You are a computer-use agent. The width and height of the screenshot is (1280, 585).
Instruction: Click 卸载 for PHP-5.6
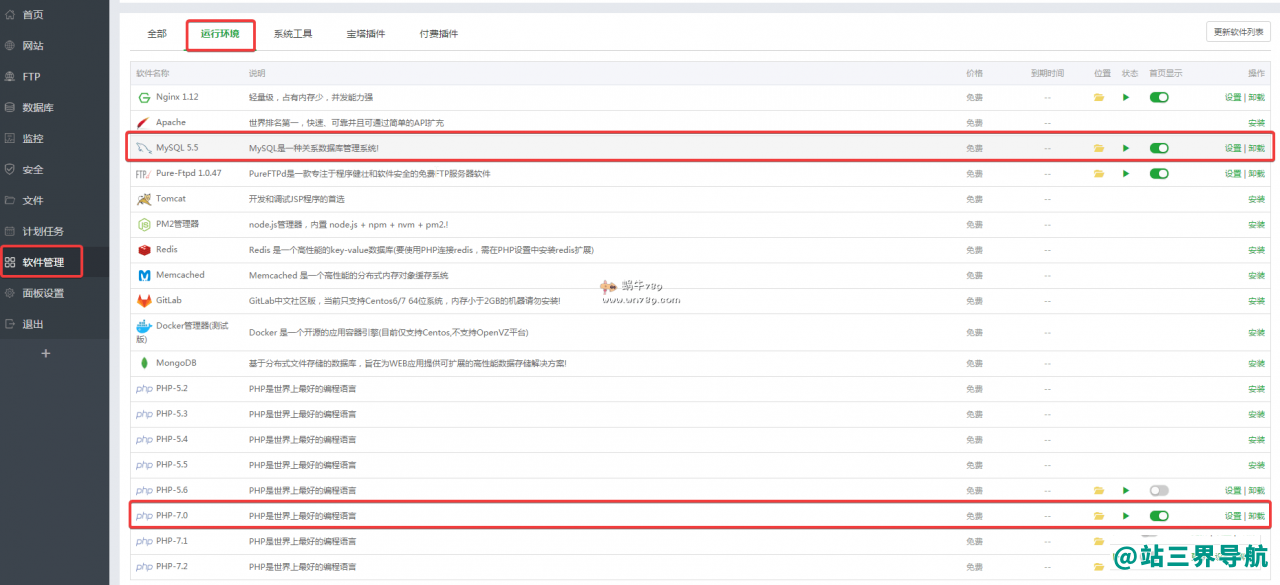point(1256,491)
